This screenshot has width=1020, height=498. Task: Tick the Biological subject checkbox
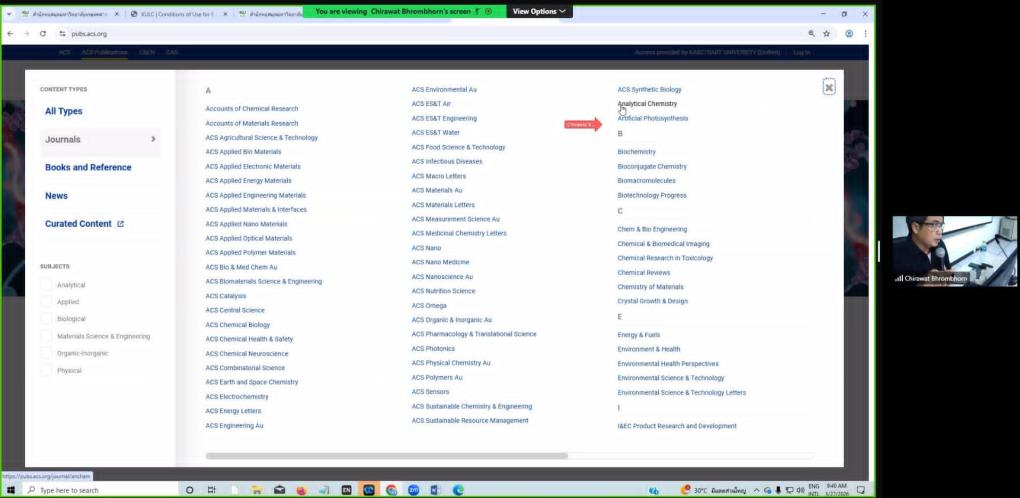click(46, 319)
